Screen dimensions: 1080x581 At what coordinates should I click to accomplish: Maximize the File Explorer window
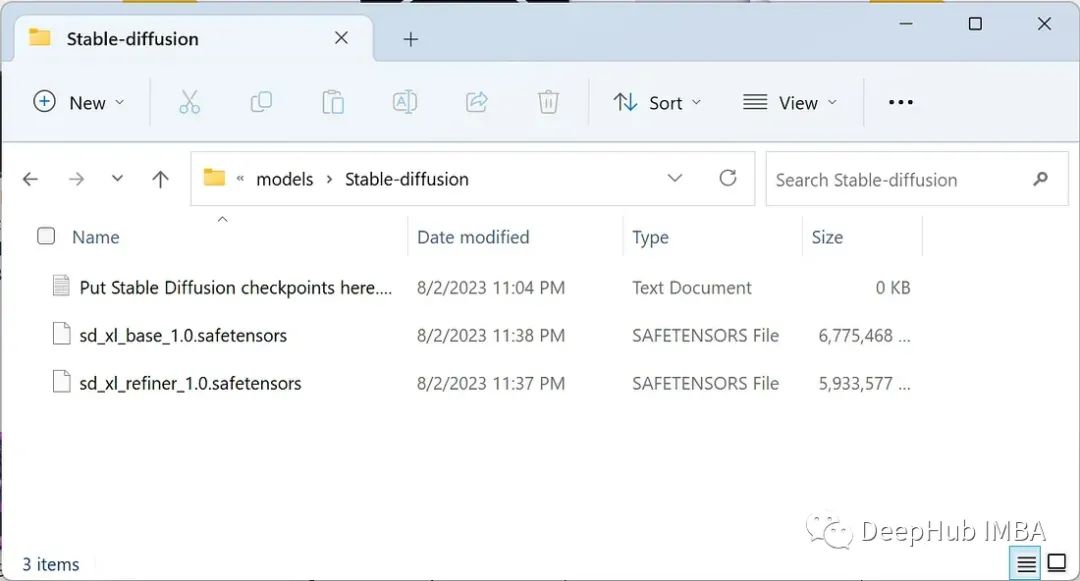(975, 23)
